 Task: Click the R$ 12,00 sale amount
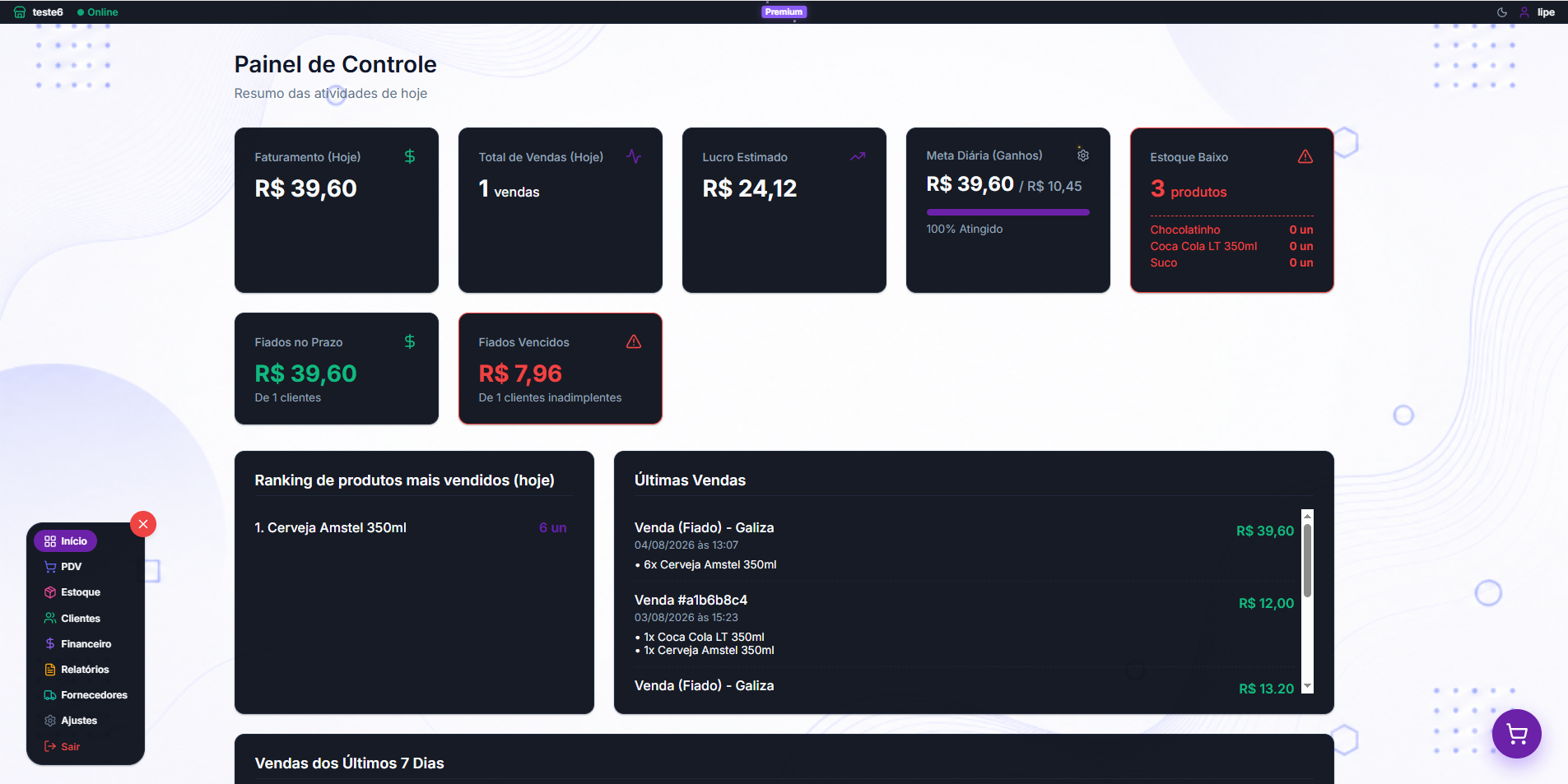pyautogui.click(x=1266, y=603)
